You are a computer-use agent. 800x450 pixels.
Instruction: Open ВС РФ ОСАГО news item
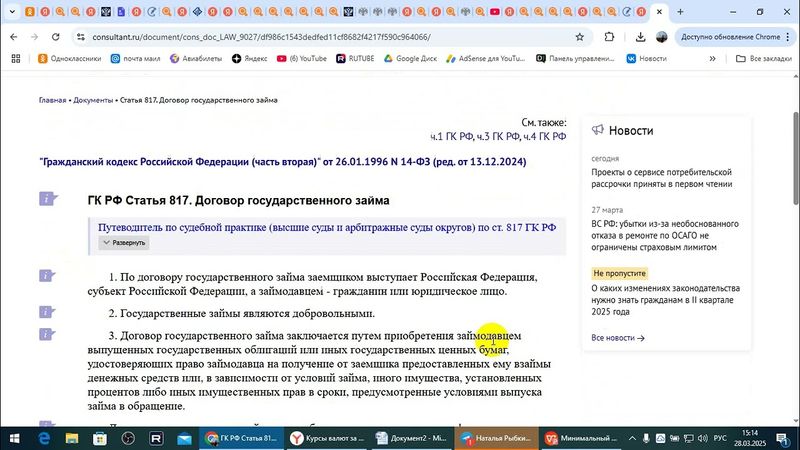point(665,235)
